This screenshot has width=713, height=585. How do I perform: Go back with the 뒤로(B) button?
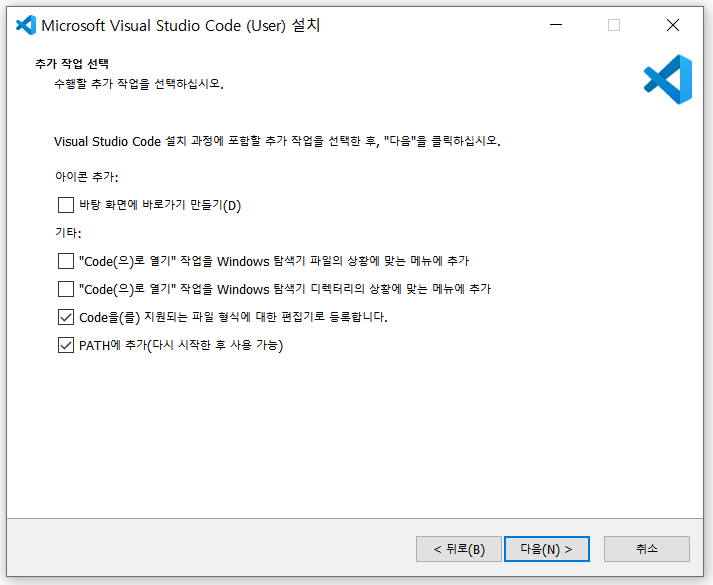point(459,549)
